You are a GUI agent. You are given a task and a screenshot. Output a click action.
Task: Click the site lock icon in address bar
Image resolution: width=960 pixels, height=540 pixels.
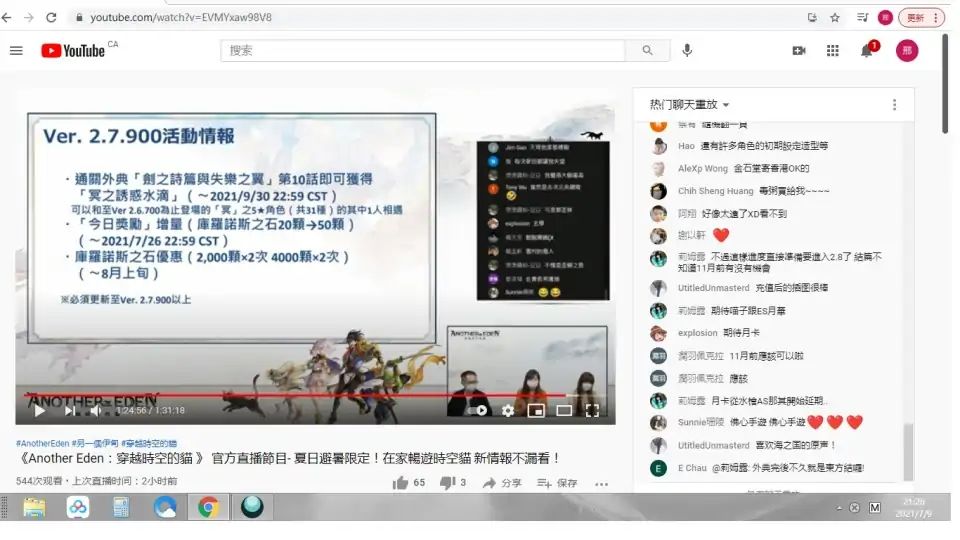pos(79,18)
